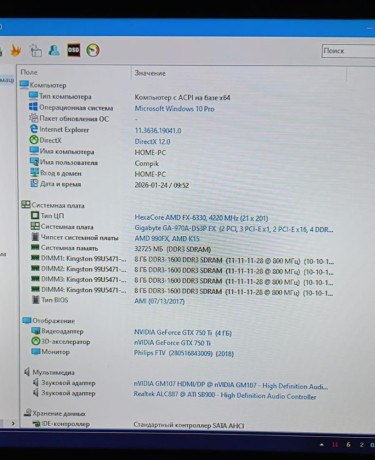375x460 pixels.
Task: Click the icon next to Тип компьютера
Action: click(x=33, y=96)
